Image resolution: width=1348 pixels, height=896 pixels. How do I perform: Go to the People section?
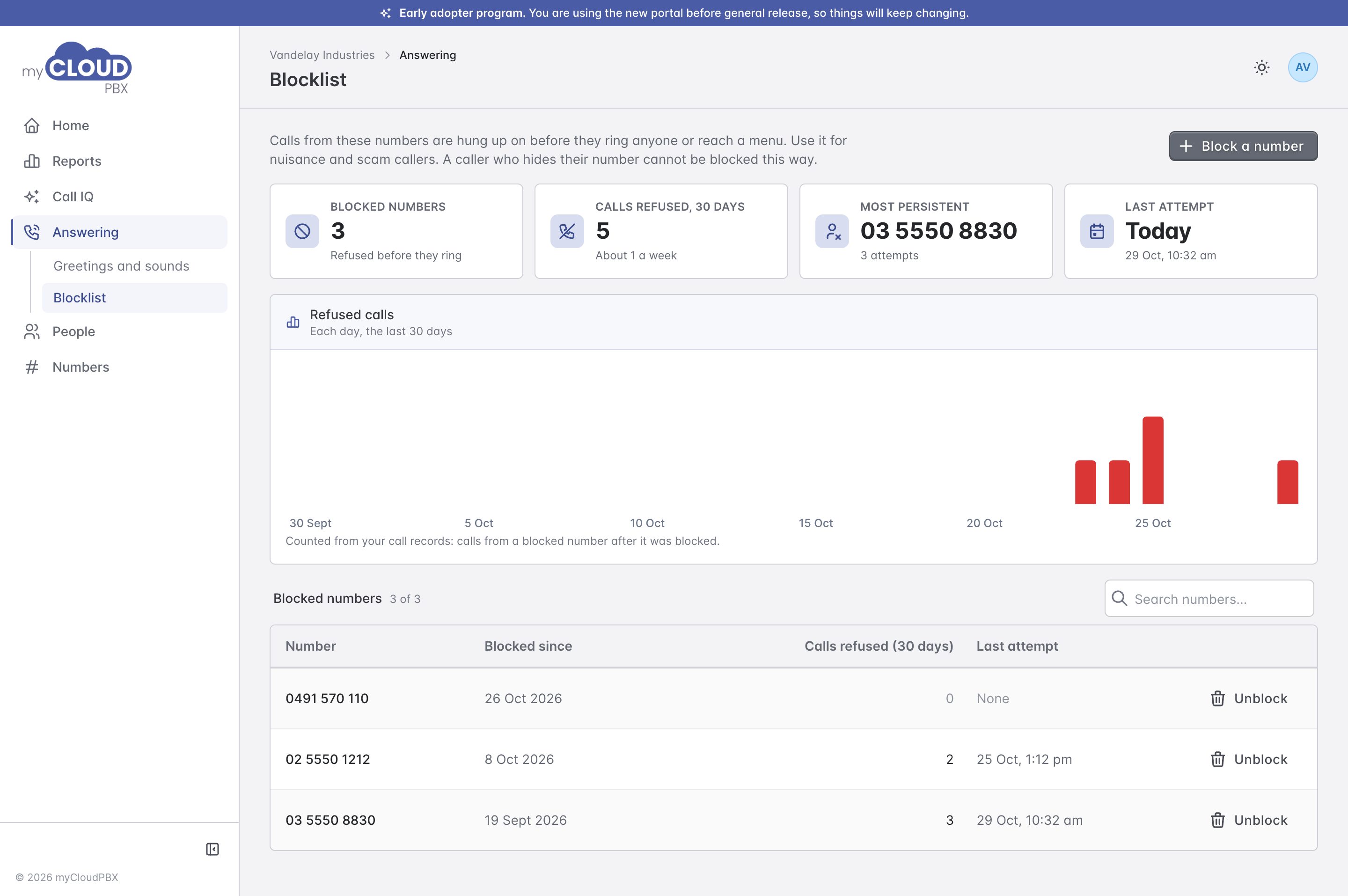pyautogui.click(x=119, y=331)
